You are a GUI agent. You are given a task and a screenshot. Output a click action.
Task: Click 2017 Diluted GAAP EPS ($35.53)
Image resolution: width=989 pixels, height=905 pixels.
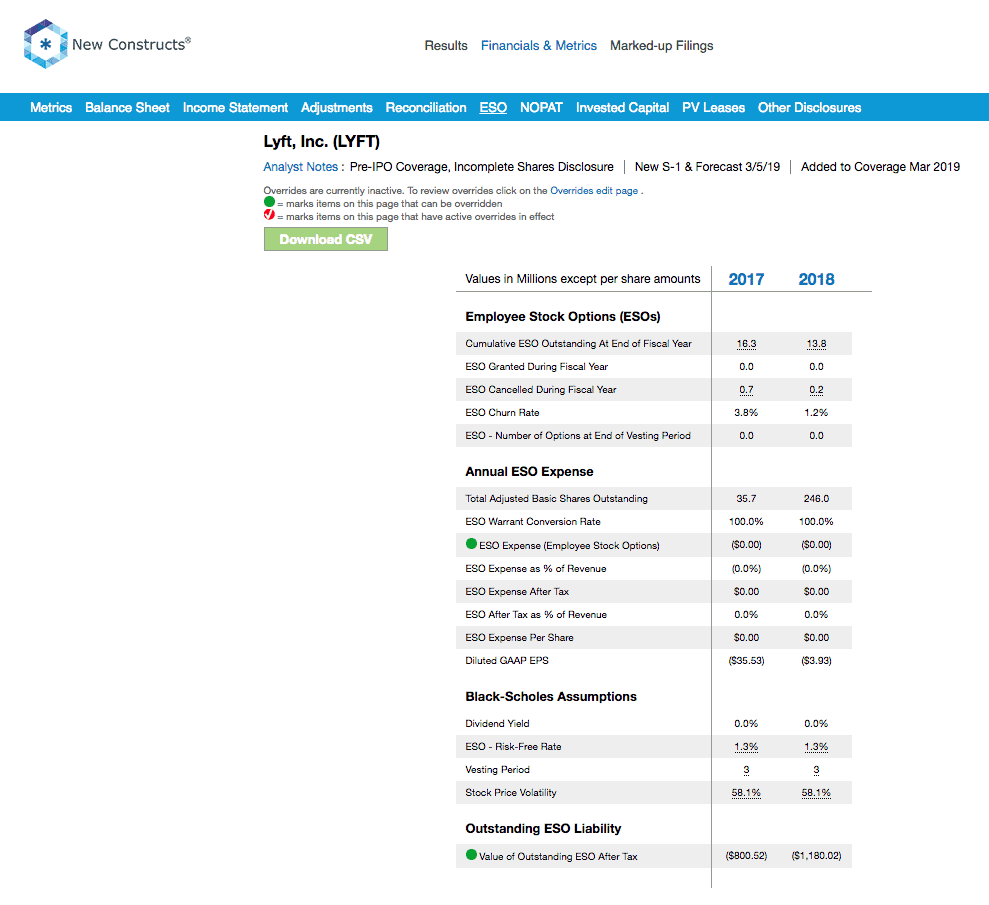(x=746, y=660)
